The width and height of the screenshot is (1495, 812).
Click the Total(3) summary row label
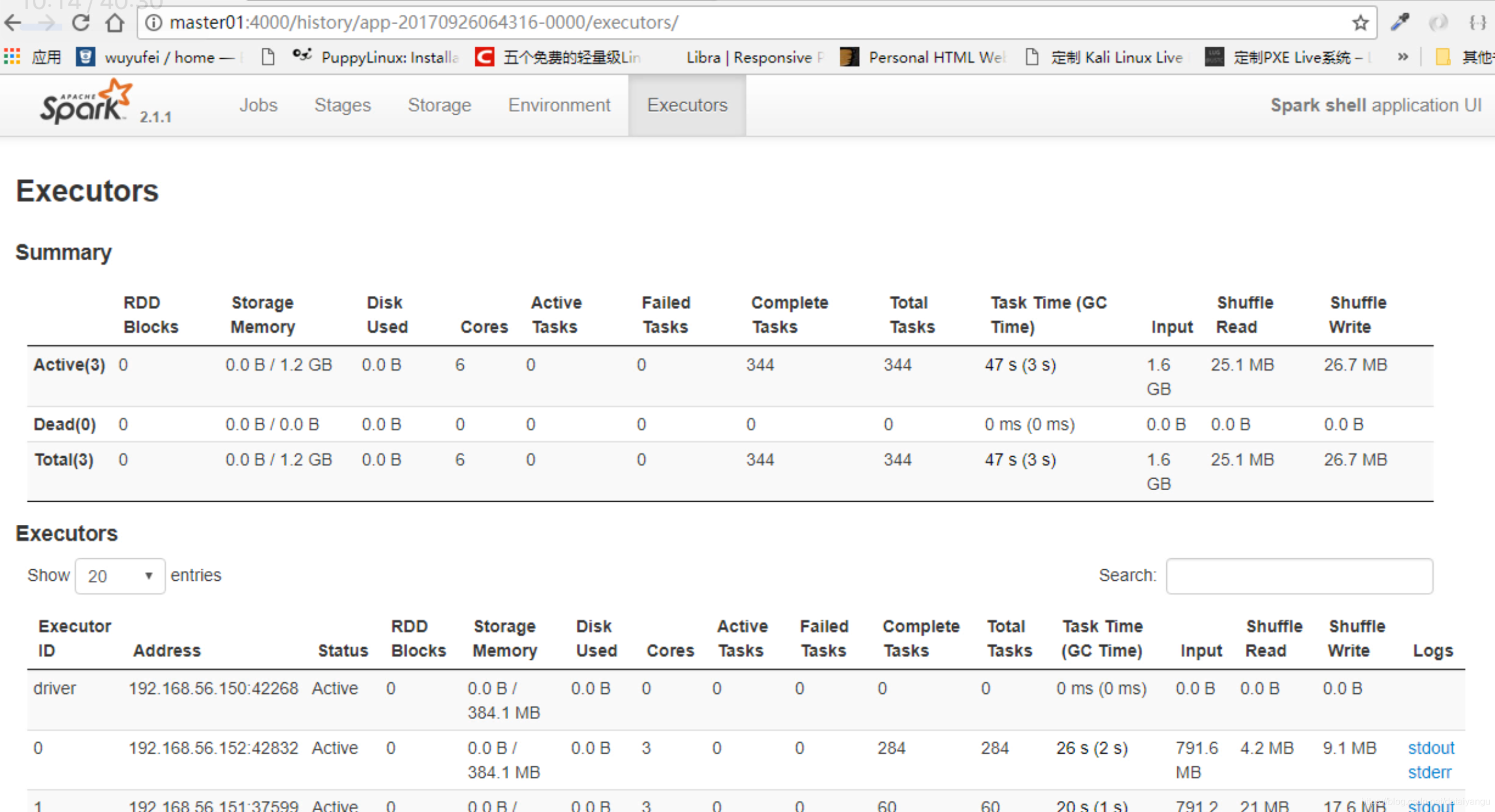click(x=64, y=460)
